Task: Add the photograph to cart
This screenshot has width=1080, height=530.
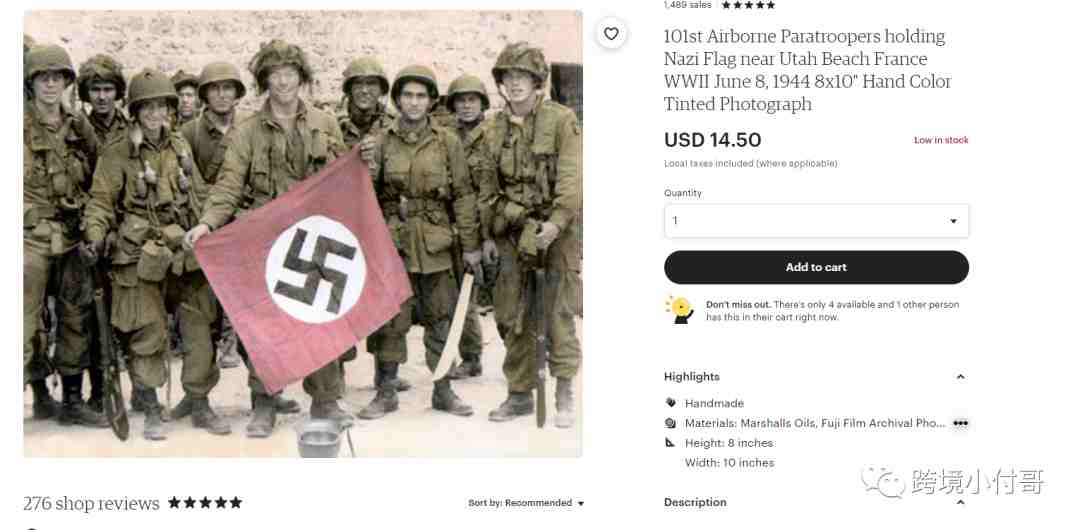Action: point(816,267)
